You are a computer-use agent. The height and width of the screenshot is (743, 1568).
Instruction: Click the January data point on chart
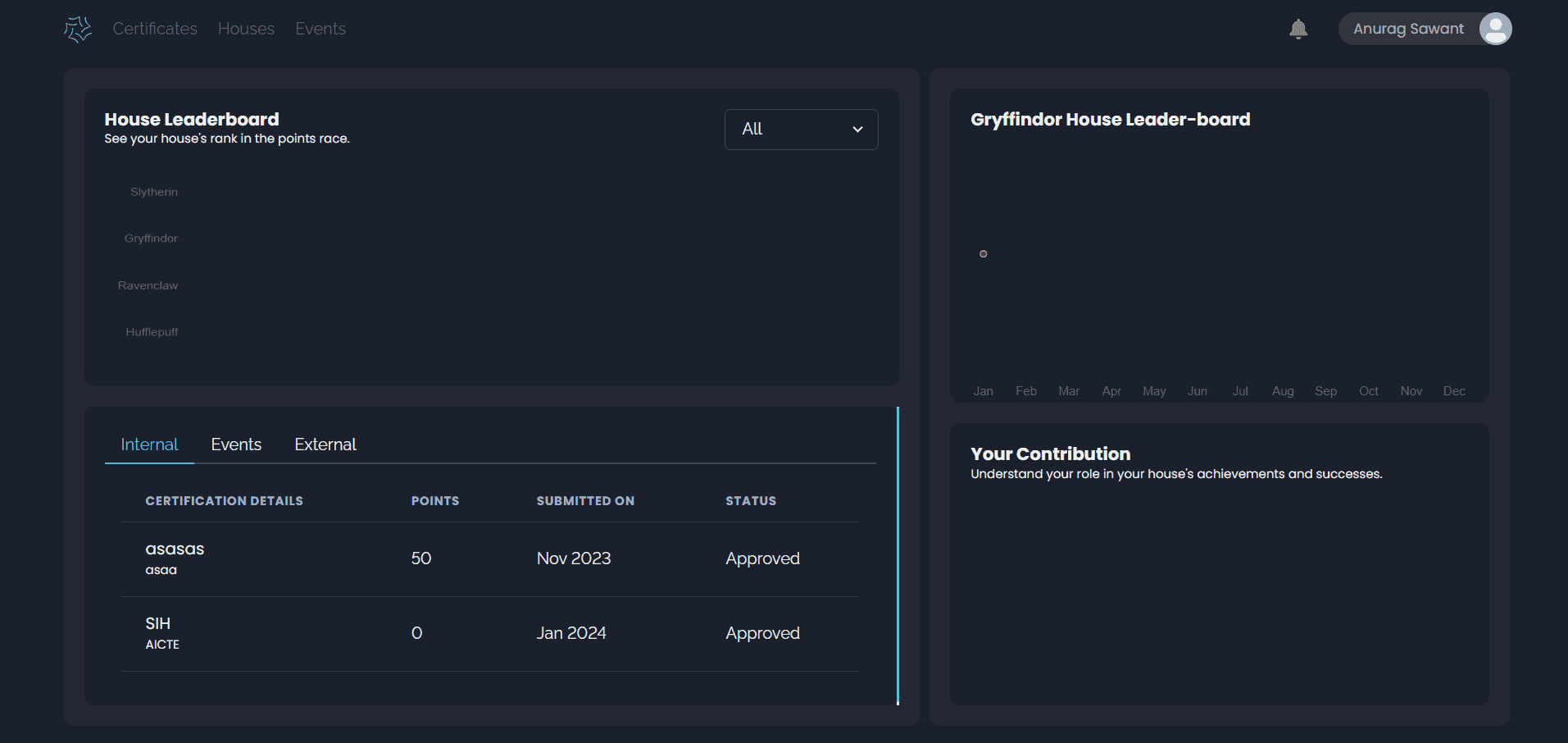click(x=983, y=254)
